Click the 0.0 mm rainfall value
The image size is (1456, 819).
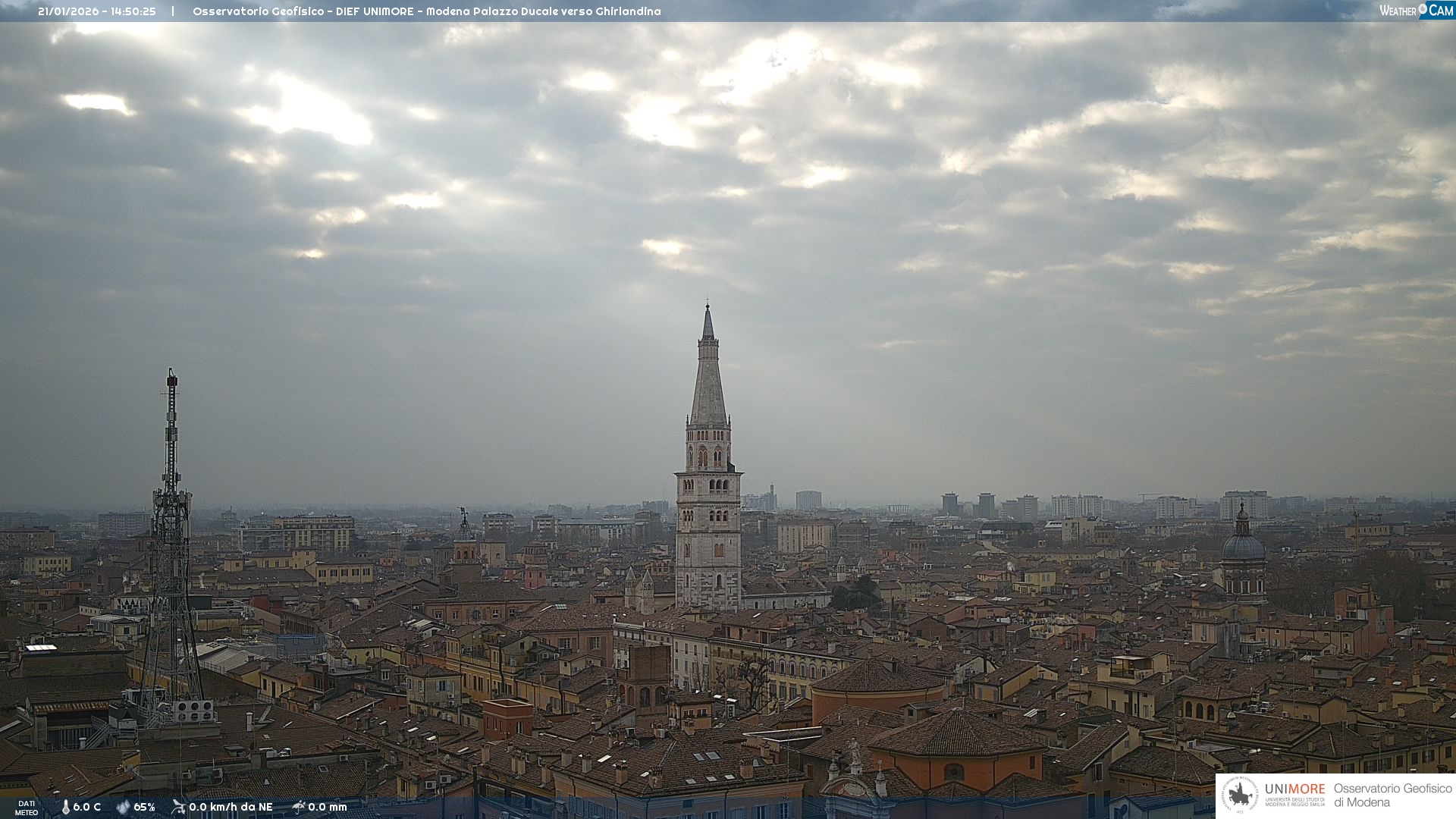click(328, 807)
